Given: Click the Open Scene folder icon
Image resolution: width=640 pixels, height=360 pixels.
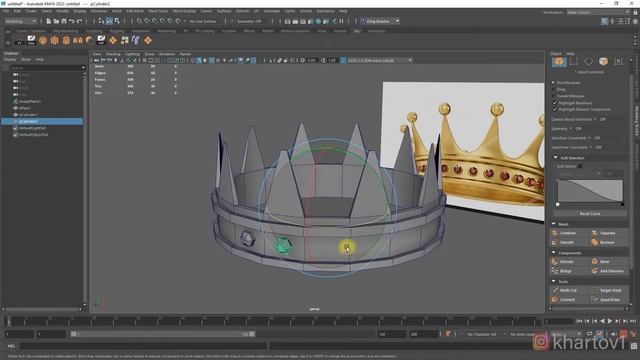Looking at the screenshot, I should coord(56,21).
